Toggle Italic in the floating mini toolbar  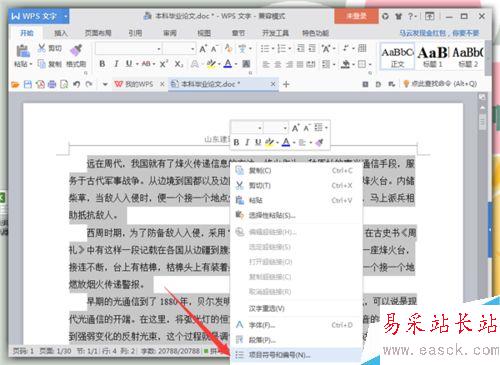[x=247, y=142]
